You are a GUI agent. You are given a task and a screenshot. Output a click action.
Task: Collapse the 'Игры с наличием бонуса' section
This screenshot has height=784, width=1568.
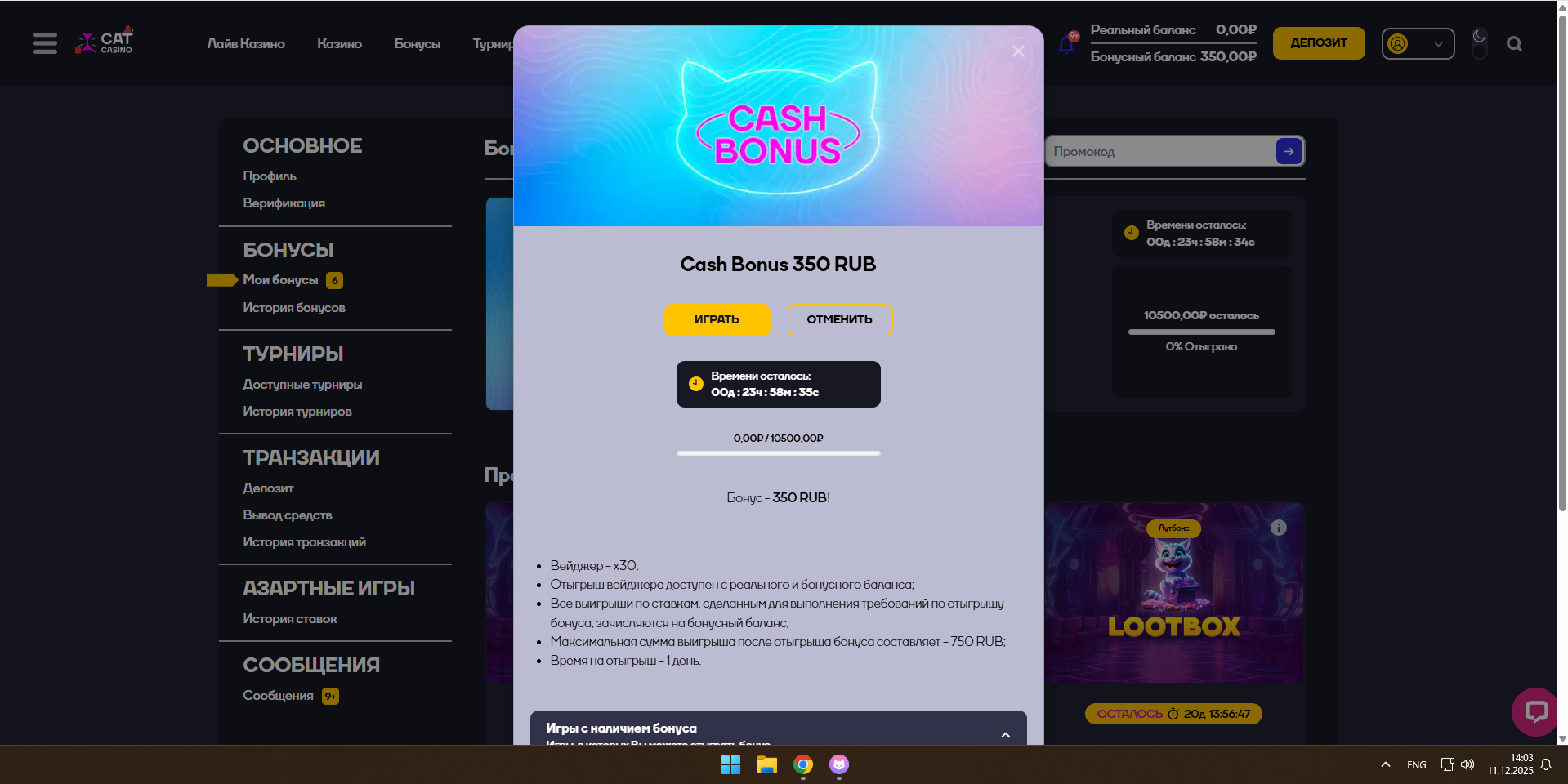point(1006,735)
